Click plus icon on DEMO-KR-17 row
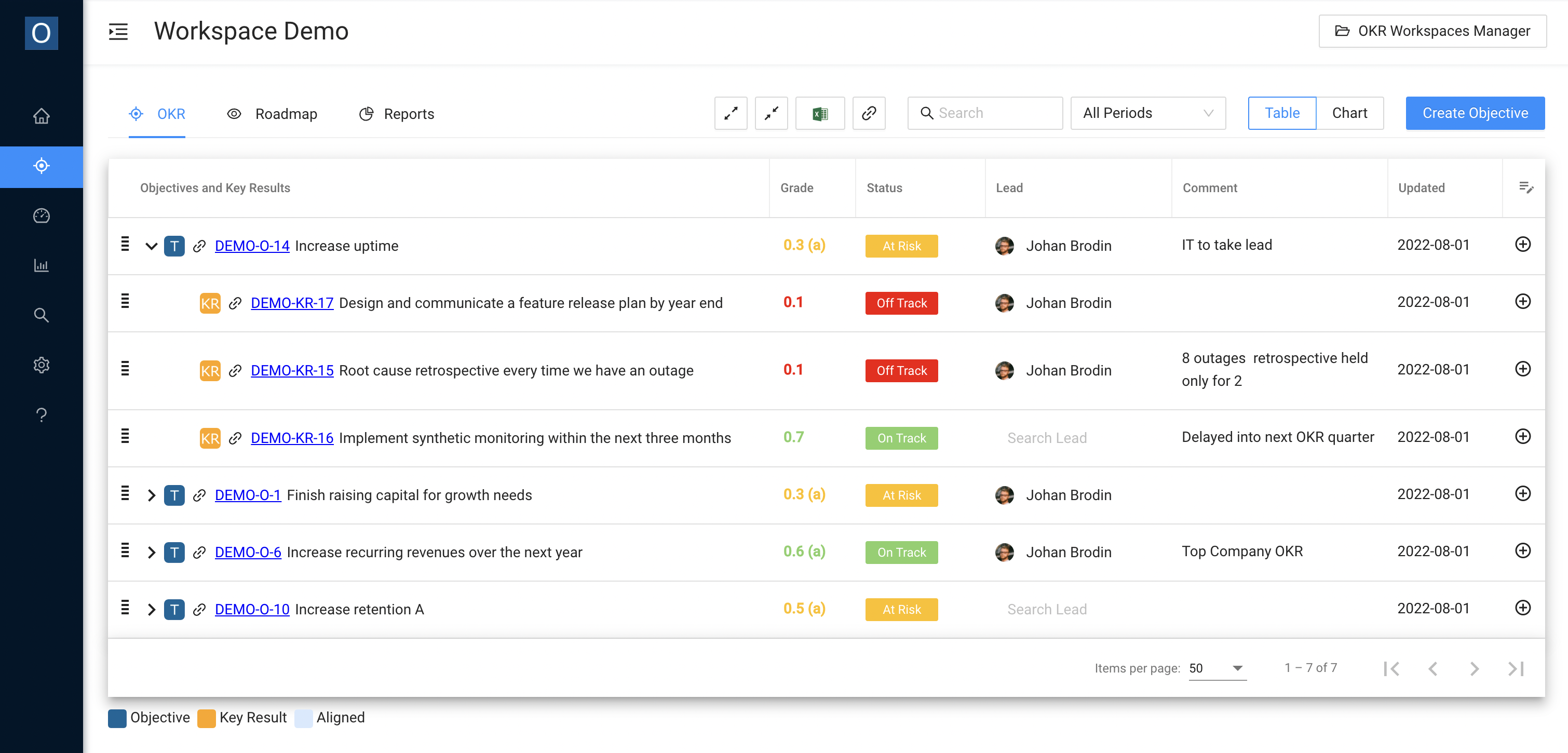 point(1523,301)
